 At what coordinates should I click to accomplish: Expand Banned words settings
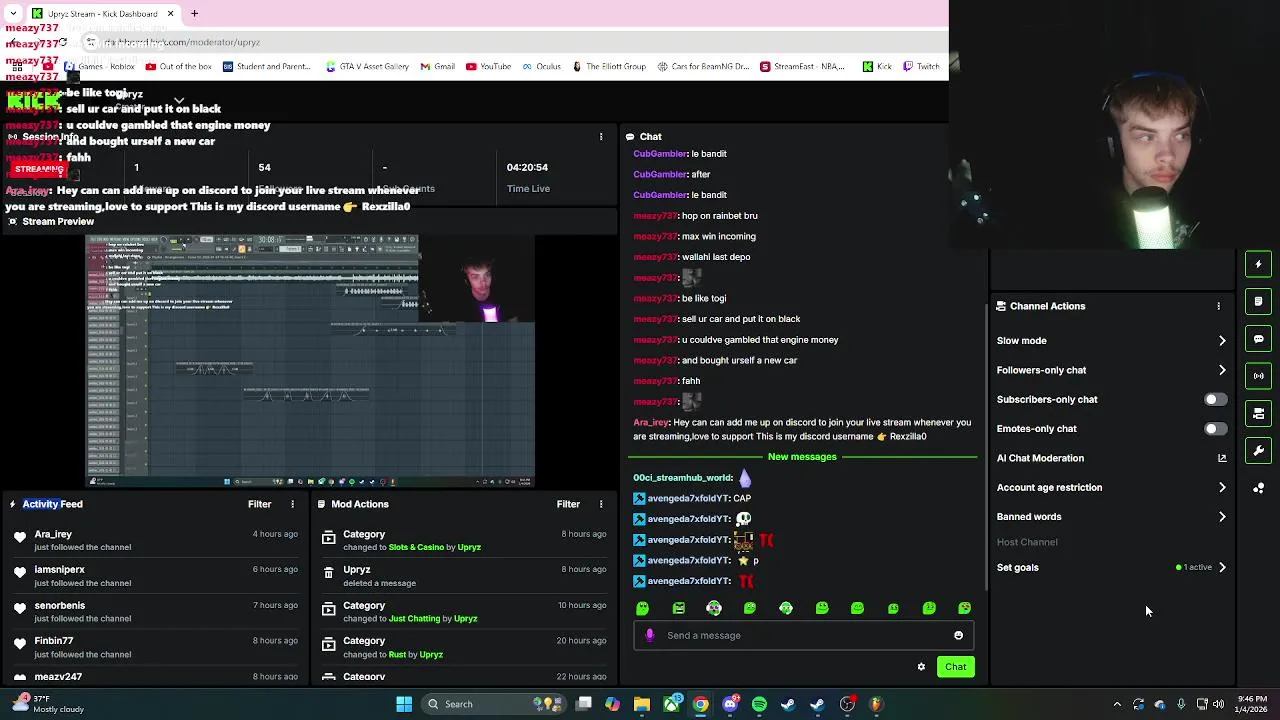pyautogui.click(x=1222, y=517)
